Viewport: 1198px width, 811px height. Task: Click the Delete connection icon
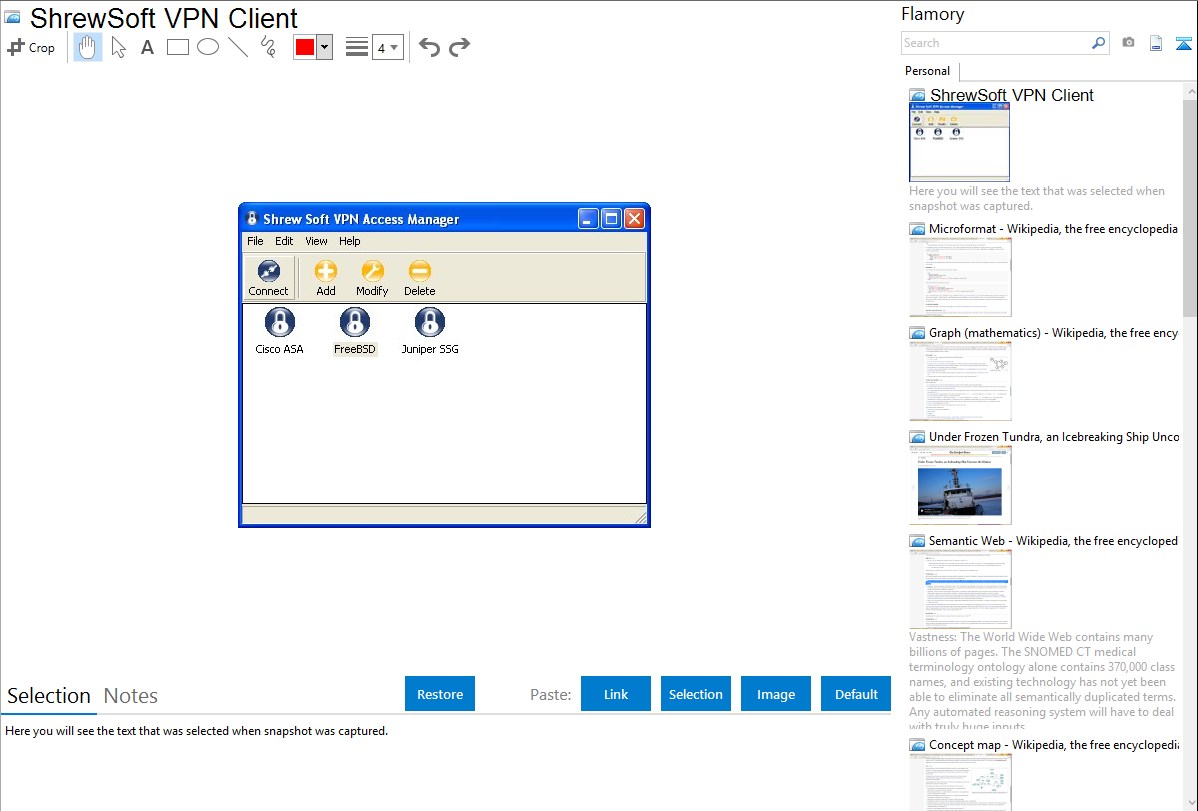point(419,278)
